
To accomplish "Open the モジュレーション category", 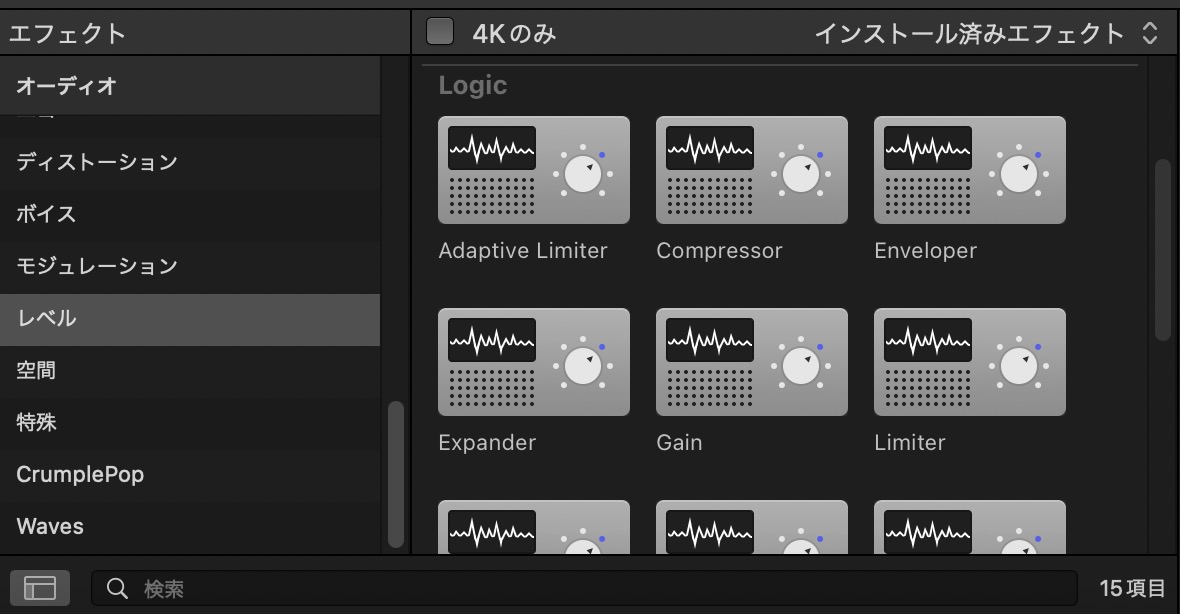I will 97,266.
